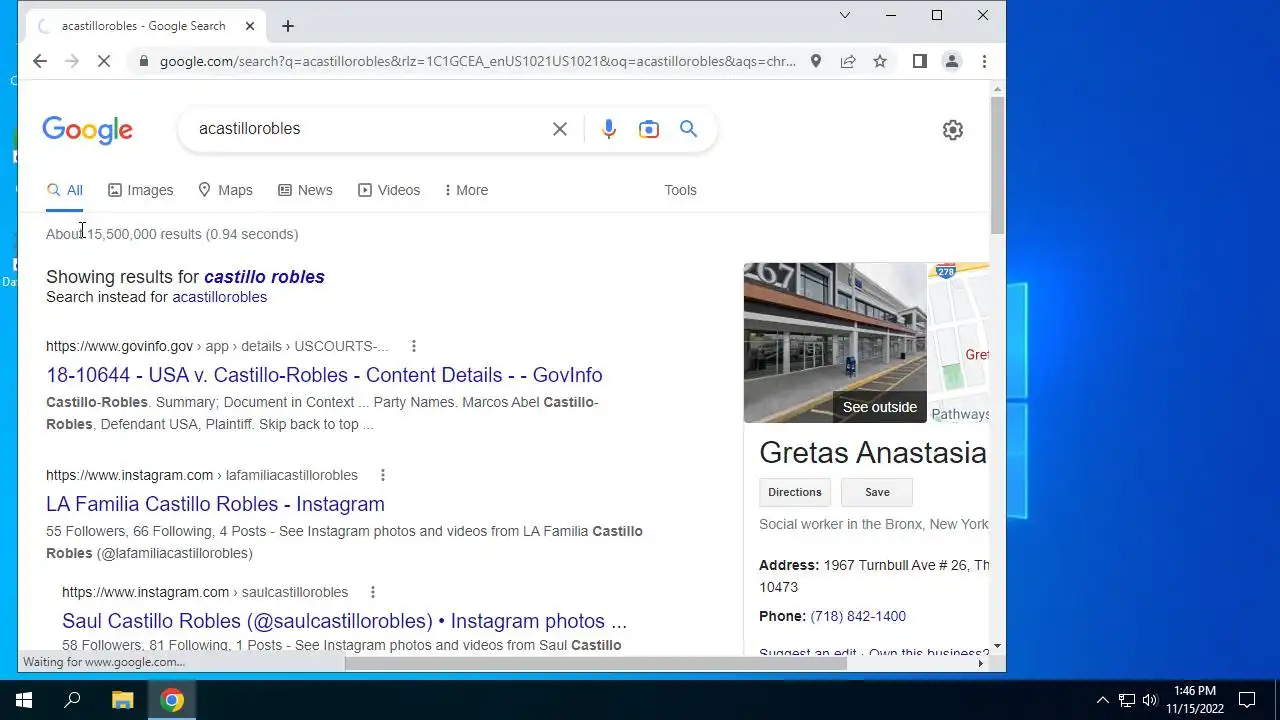Switch to News results tab

point(305,190)
